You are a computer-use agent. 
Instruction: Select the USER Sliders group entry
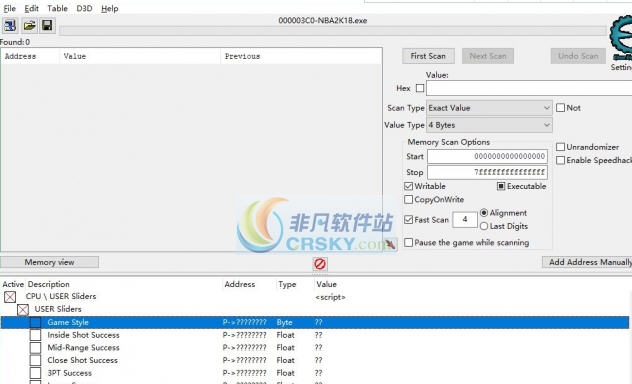tap(58, 309)
